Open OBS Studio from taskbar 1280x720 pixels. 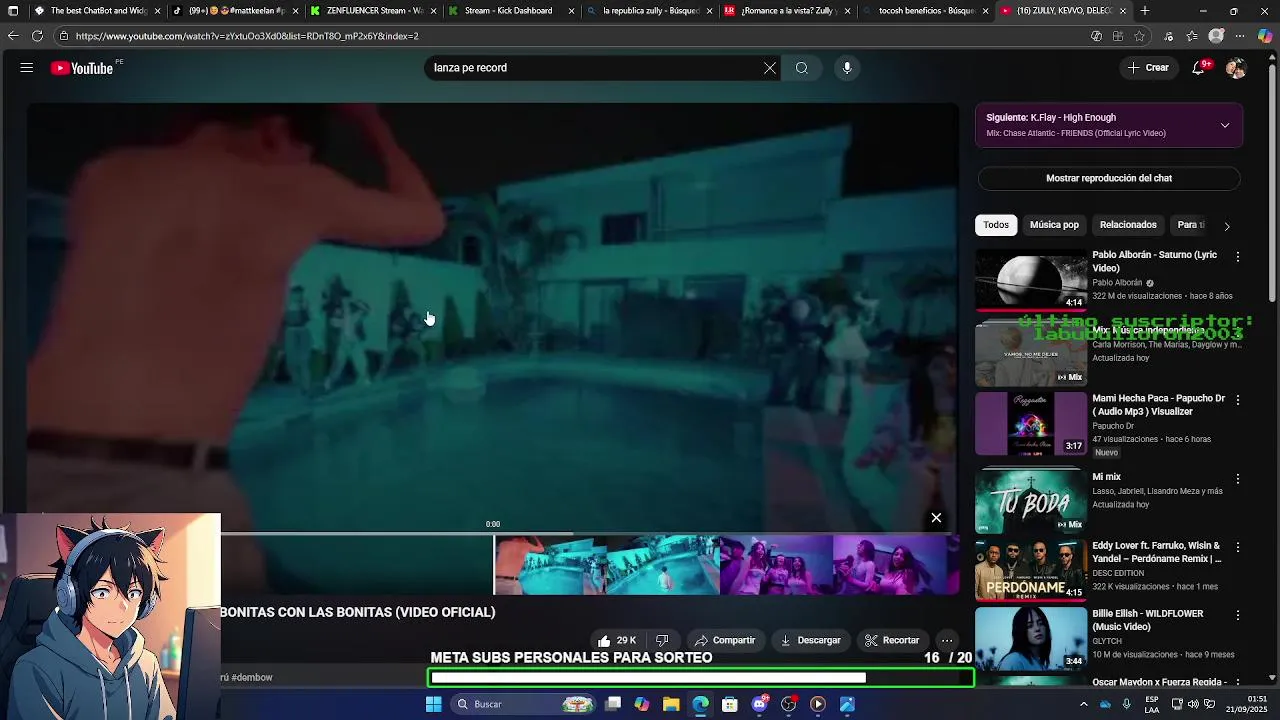[789, 704]
